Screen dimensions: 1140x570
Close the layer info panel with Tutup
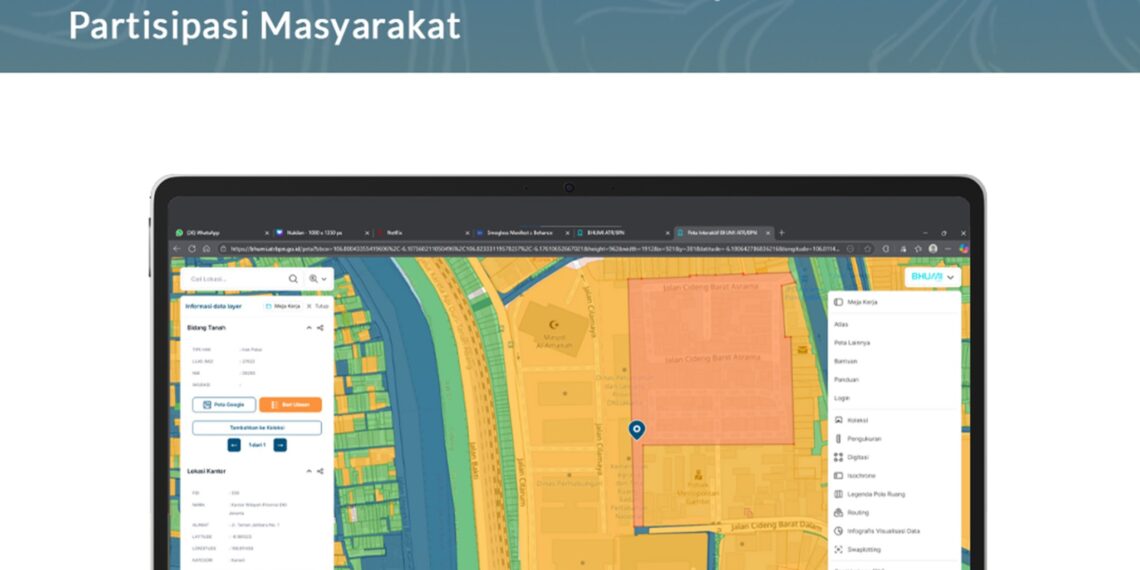click(x=318, y=306)
